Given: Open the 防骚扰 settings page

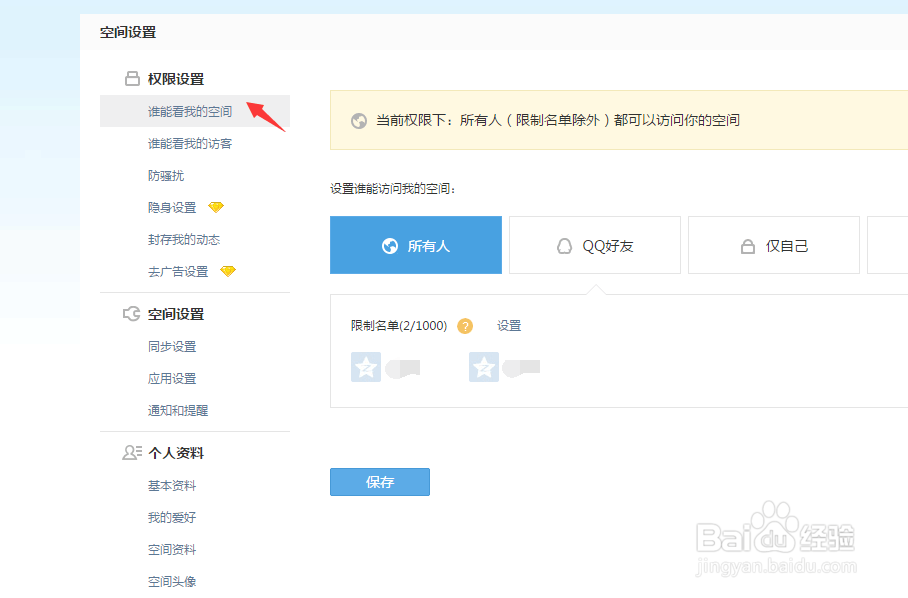Looking at the screenshot, I should (x=166, y=175).
